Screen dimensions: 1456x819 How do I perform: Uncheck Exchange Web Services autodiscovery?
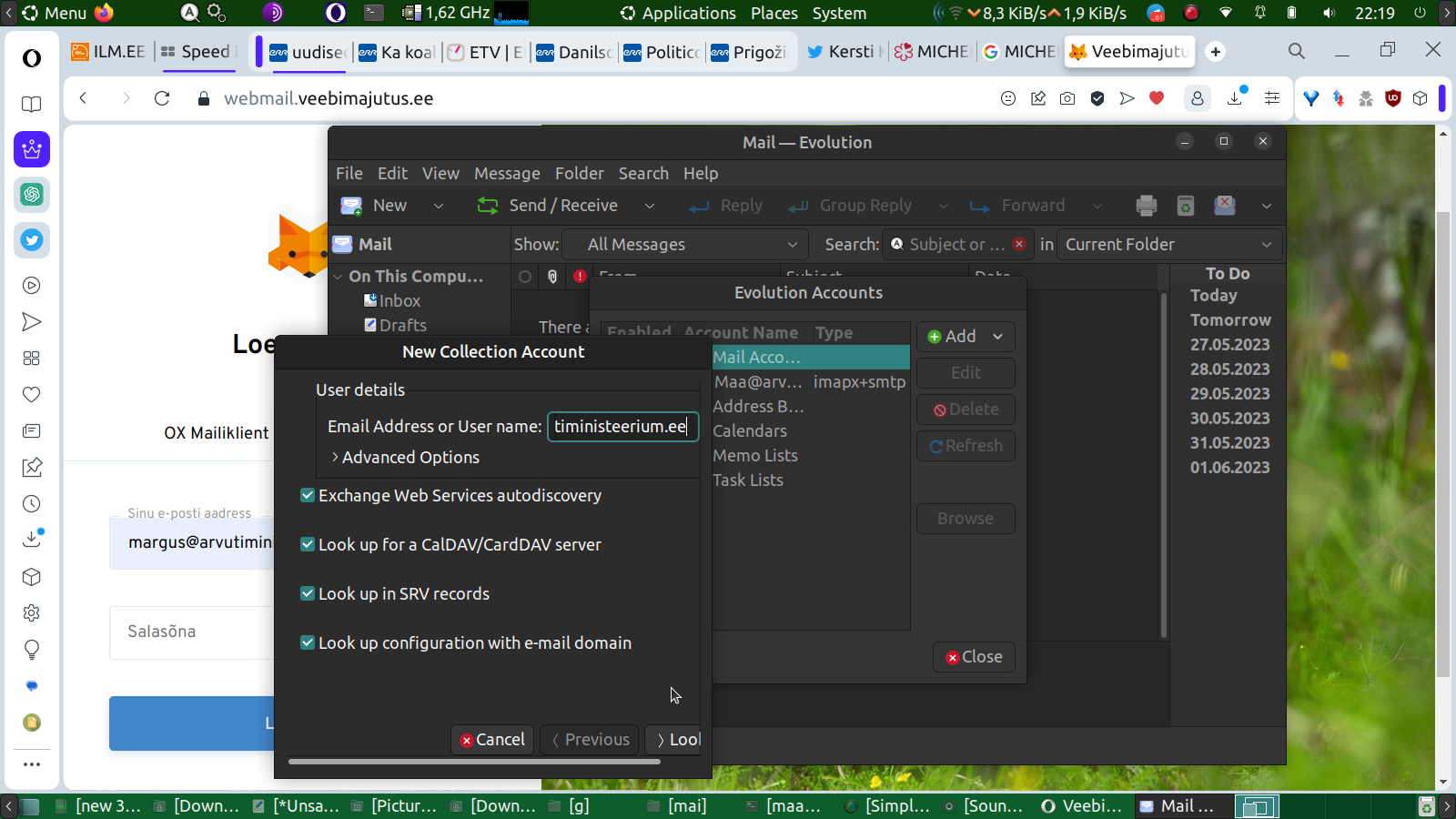coord(308,495)
